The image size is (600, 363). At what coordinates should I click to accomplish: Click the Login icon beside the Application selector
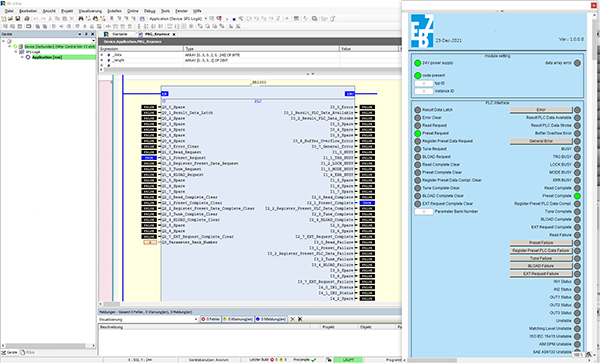click(x=212, y=18)
